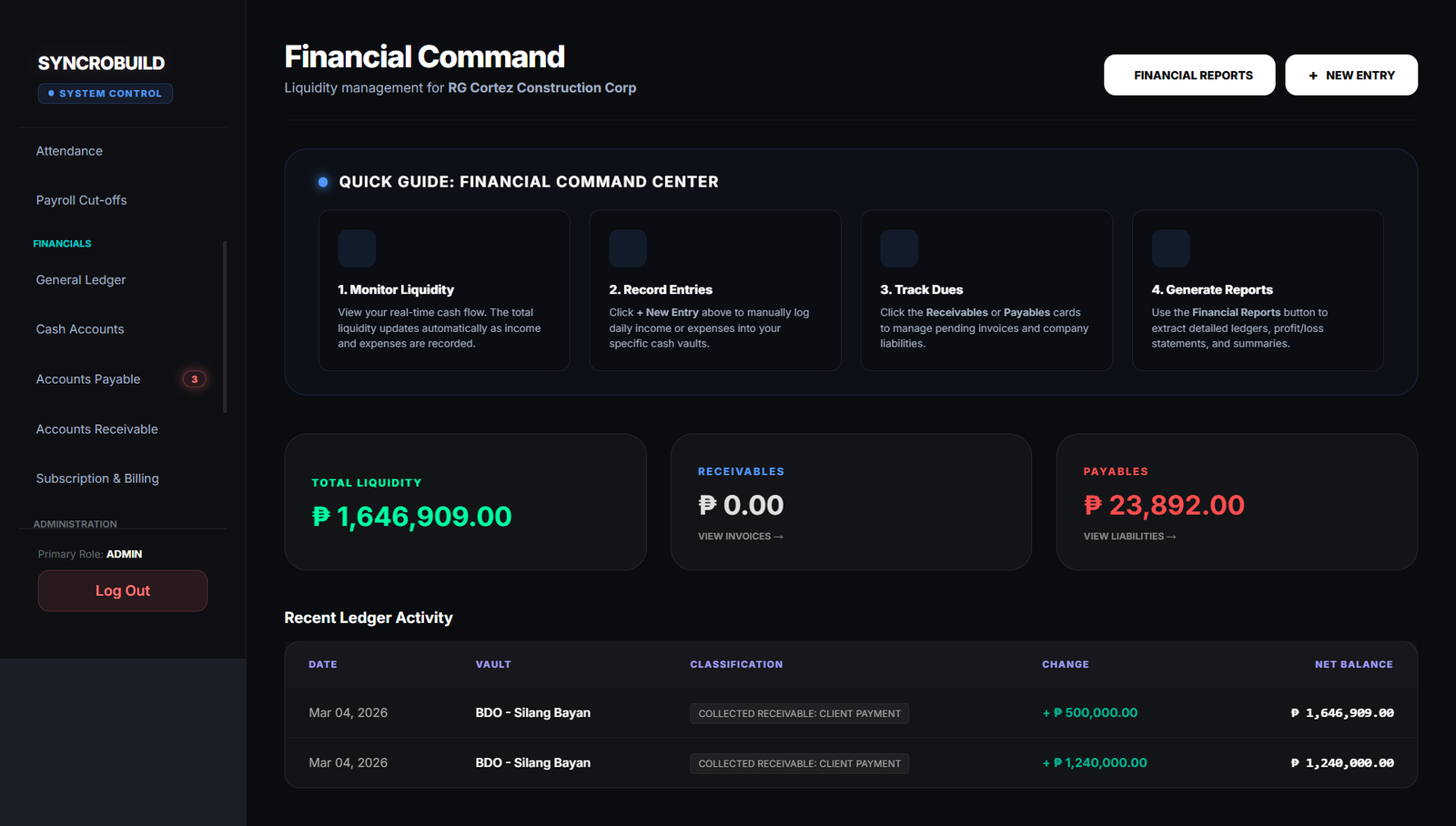Click the plus icon on New Entry

click(x=1313, y=76)
